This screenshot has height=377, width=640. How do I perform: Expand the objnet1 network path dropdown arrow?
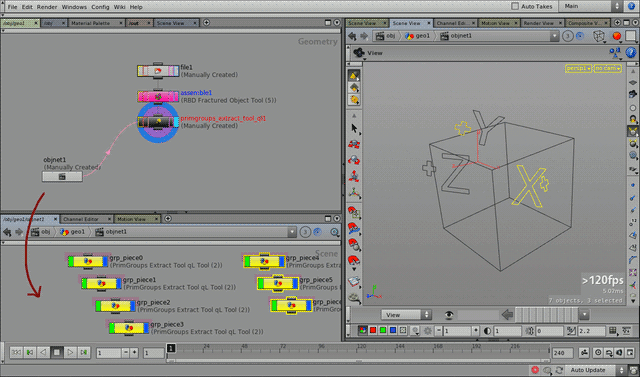click(x=291, y=232)
